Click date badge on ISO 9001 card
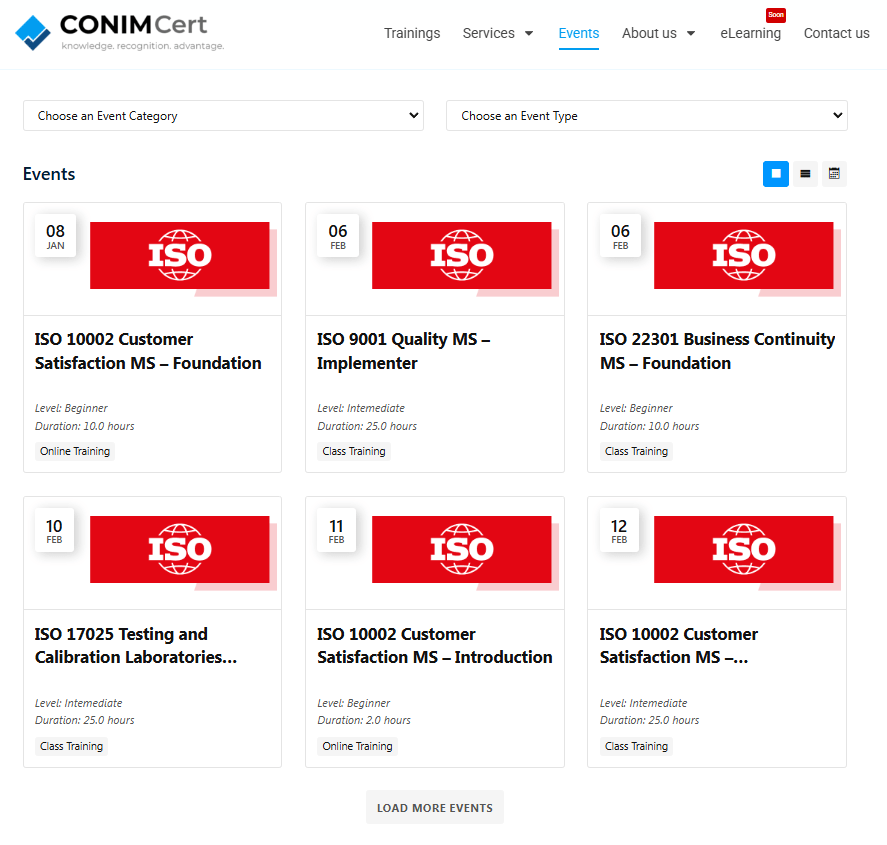 pos(338,236)
